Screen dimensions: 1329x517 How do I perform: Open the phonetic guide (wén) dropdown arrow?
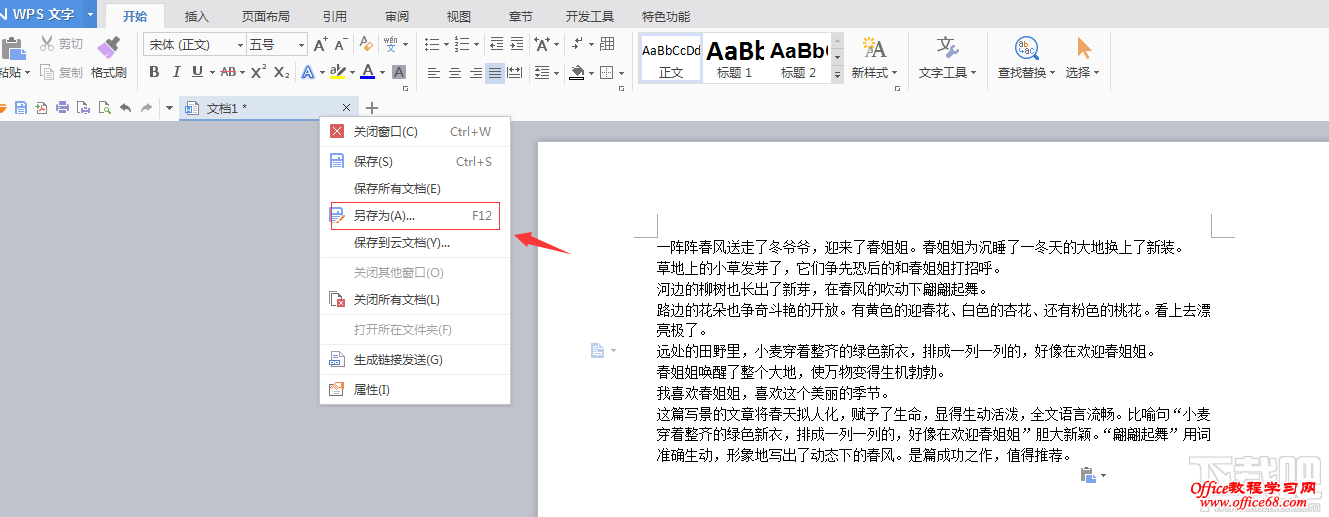click(404, 44)
